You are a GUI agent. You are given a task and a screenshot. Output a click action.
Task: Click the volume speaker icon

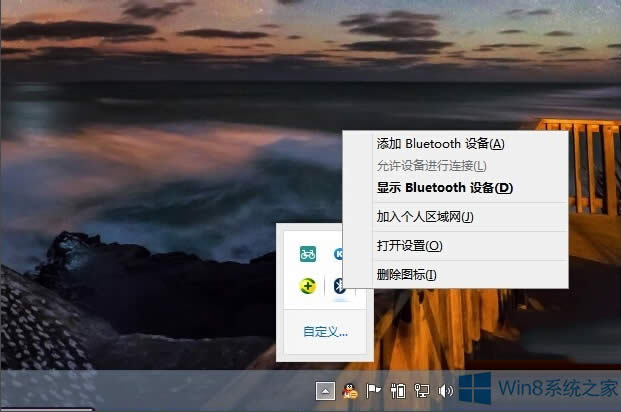click(445, 391)
